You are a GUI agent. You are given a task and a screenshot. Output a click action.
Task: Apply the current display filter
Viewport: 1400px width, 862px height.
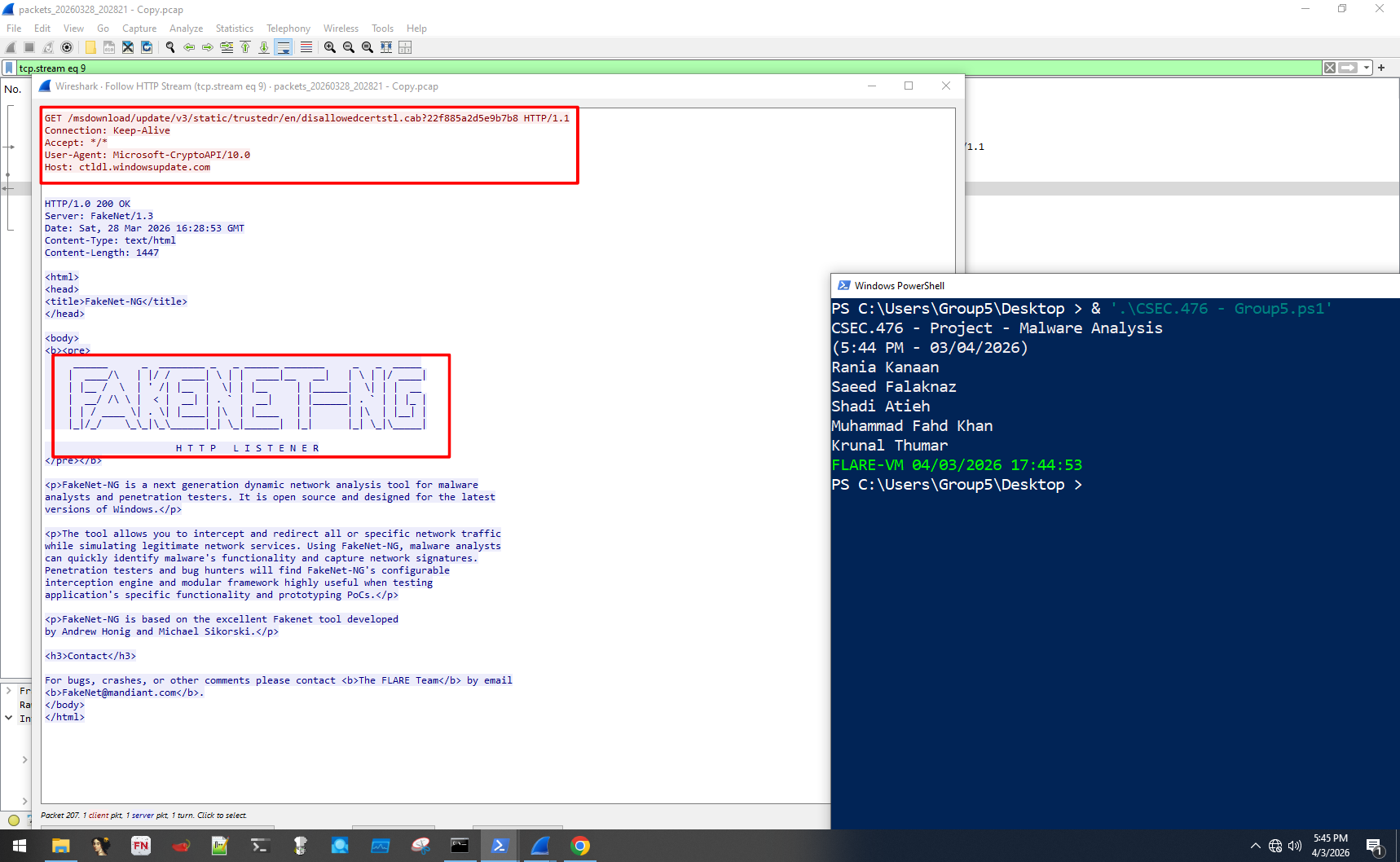click(x=1348, y=68)
